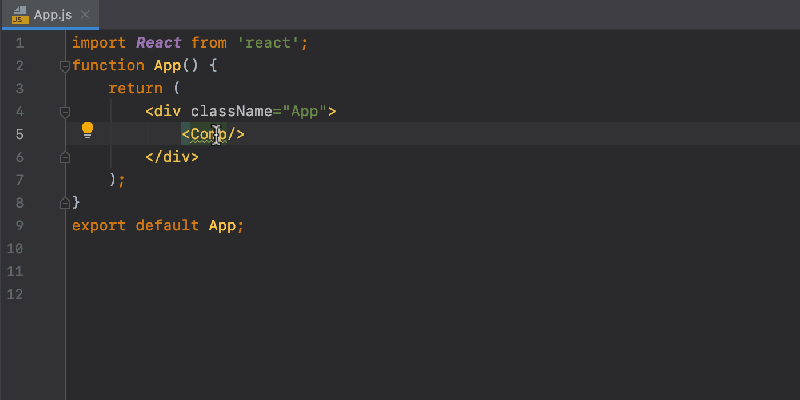Image resolution: width=800 pixels, height=400 pixels.
Task: Click the 'from' keyword on line 1
Action: [209, 43]
